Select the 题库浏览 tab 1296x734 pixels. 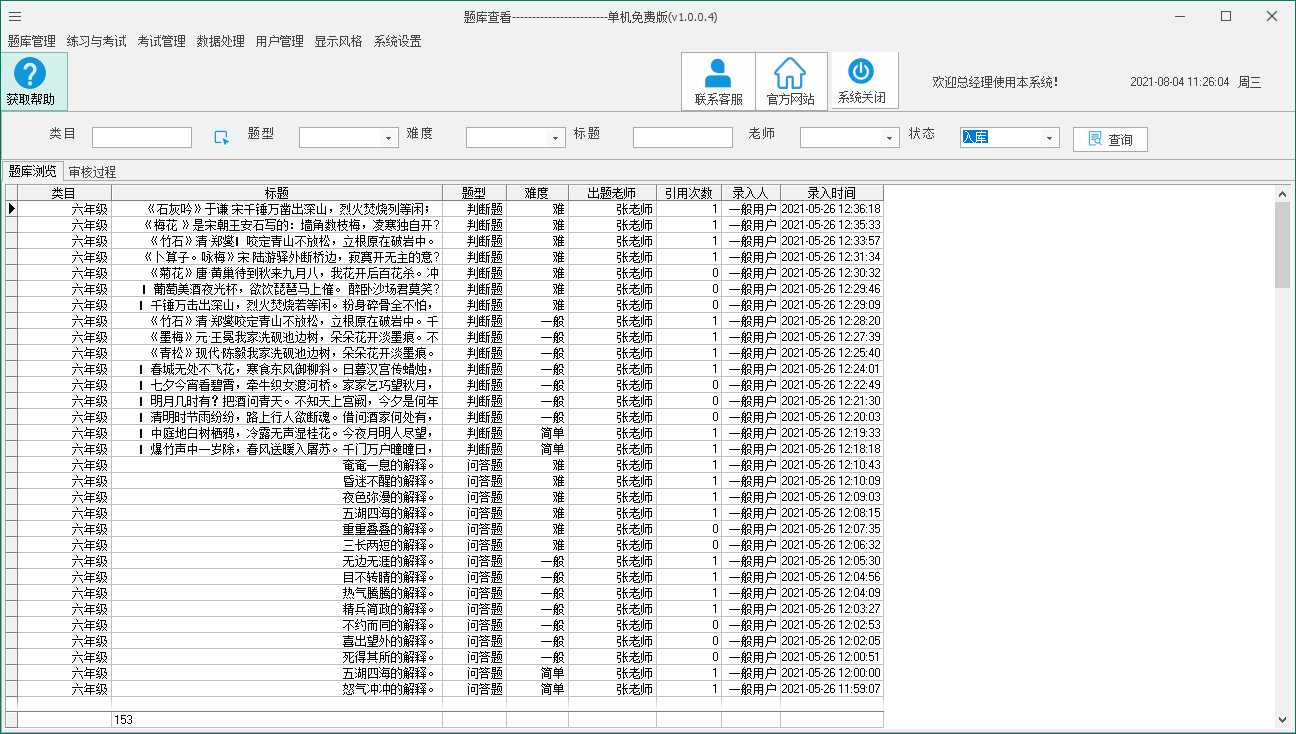(x=30, y=171)
